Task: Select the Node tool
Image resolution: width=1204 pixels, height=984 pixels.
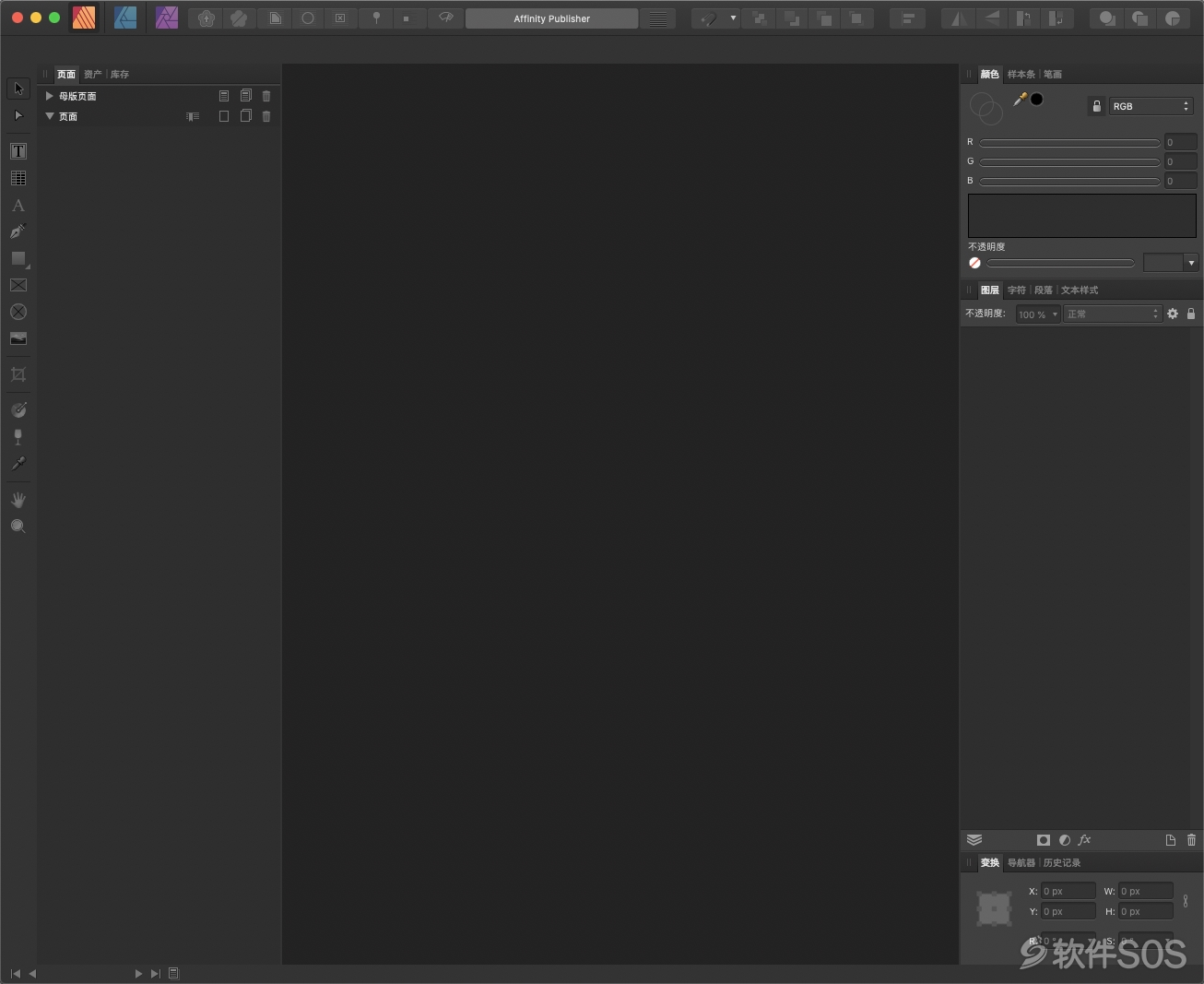Action: point(18,115)
